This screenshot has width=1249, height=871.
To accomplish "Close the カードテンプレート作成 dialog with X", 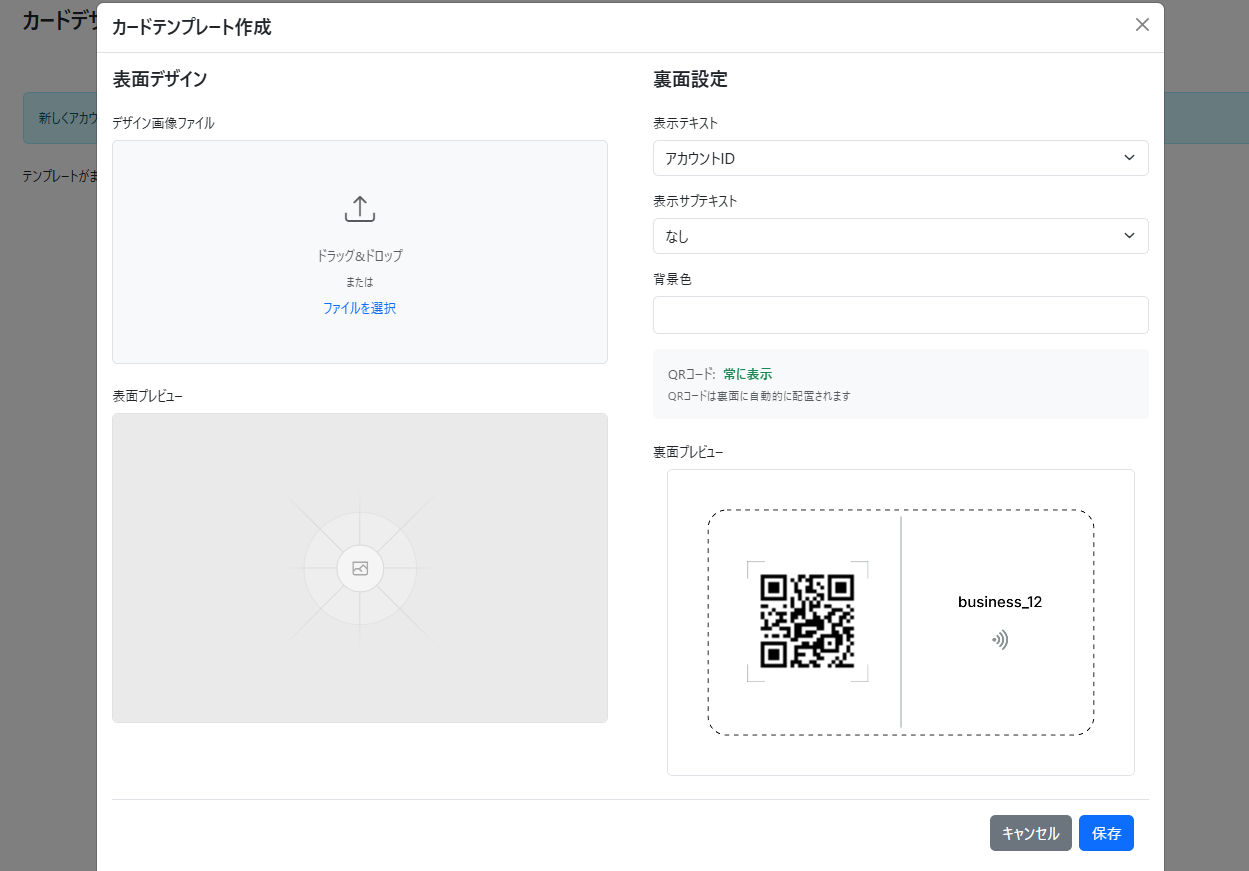I will coord(1142,25).
